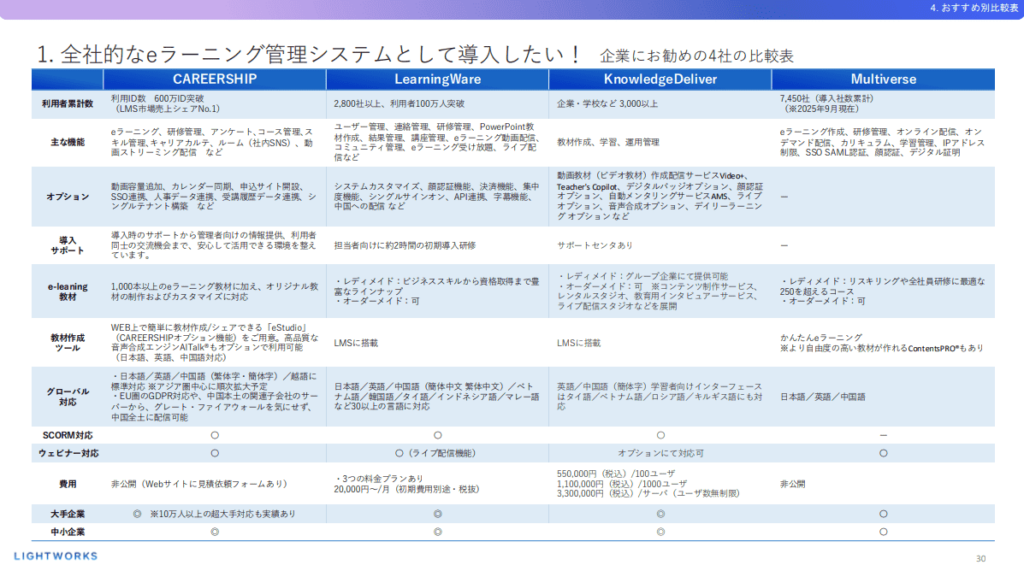Click the Multiverse column header

click(x=883, y=79)
